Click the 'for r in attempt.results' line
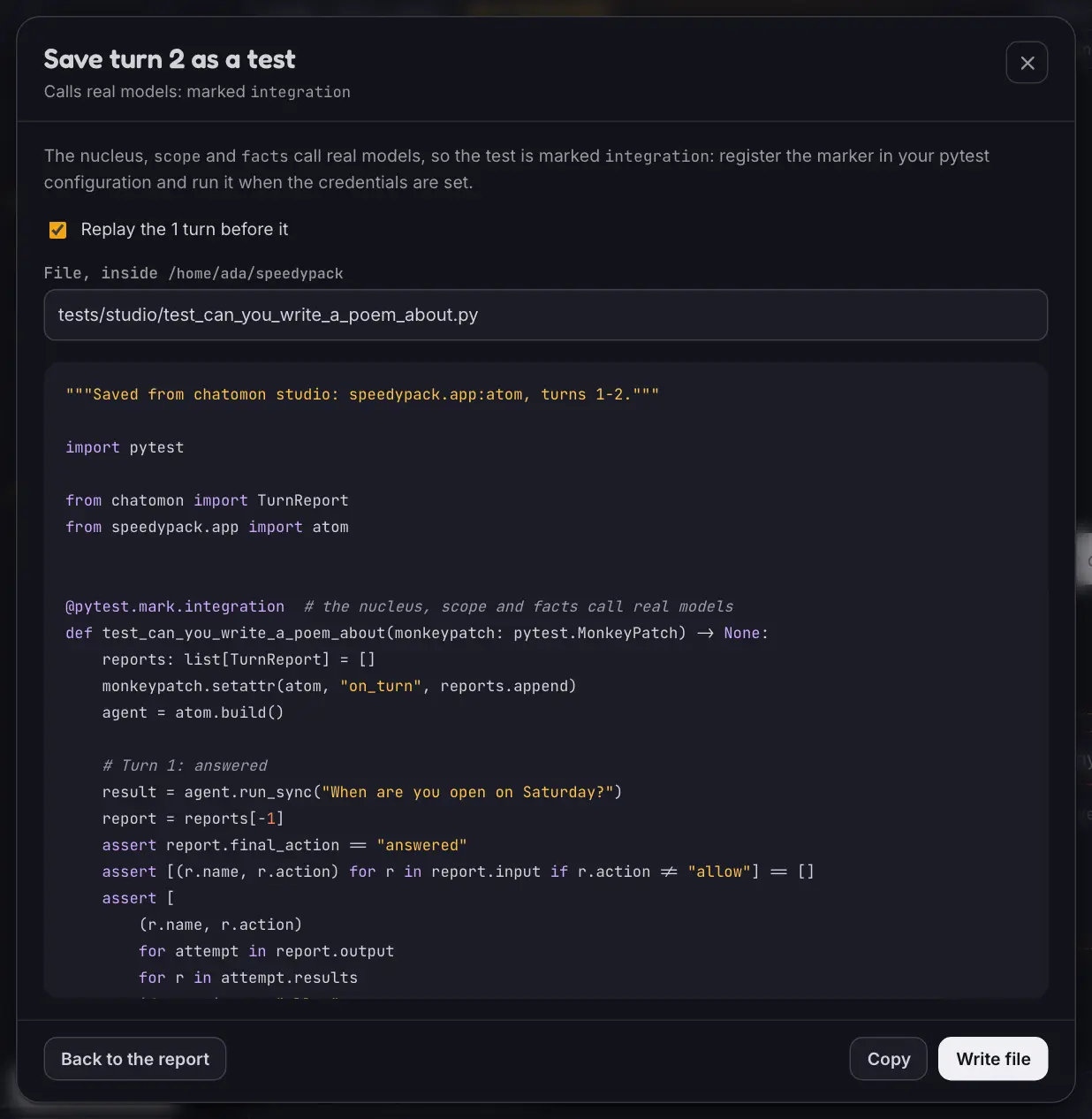1092x1119 pixels. point(248,978)
